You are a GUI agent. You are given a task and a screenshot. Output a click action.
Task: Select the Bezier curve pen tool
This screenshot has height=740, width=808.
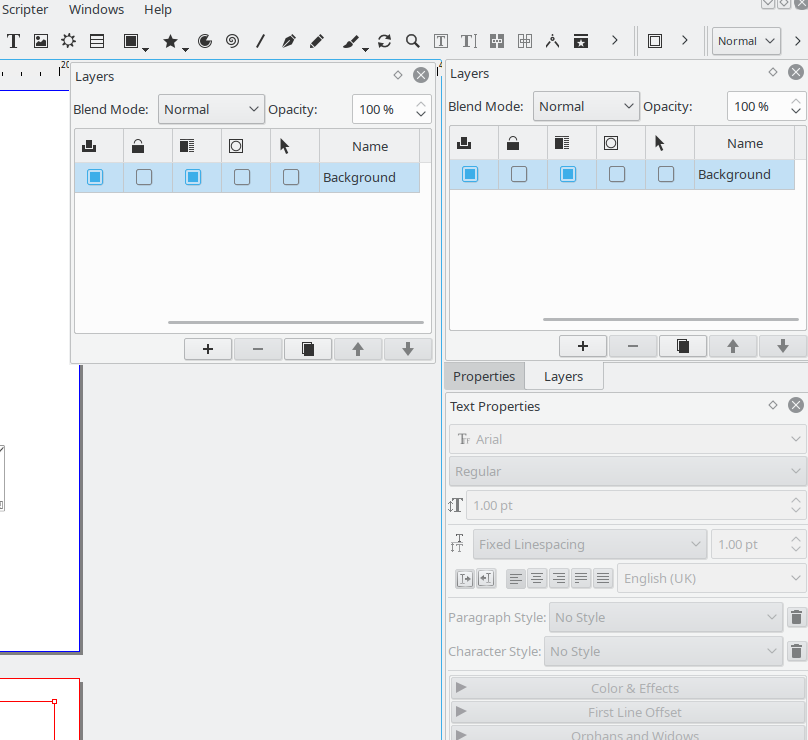(x=289, y=41)
